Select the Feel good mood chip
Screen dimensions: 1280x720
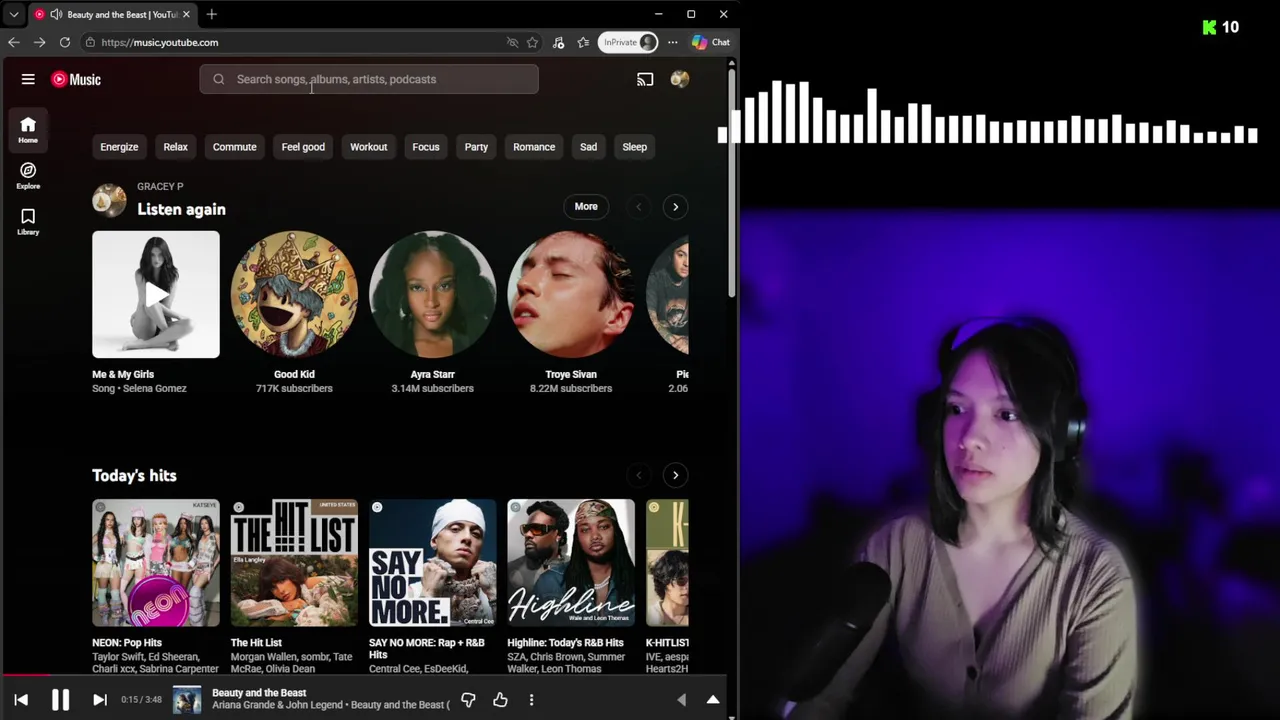tap(303, 147)
